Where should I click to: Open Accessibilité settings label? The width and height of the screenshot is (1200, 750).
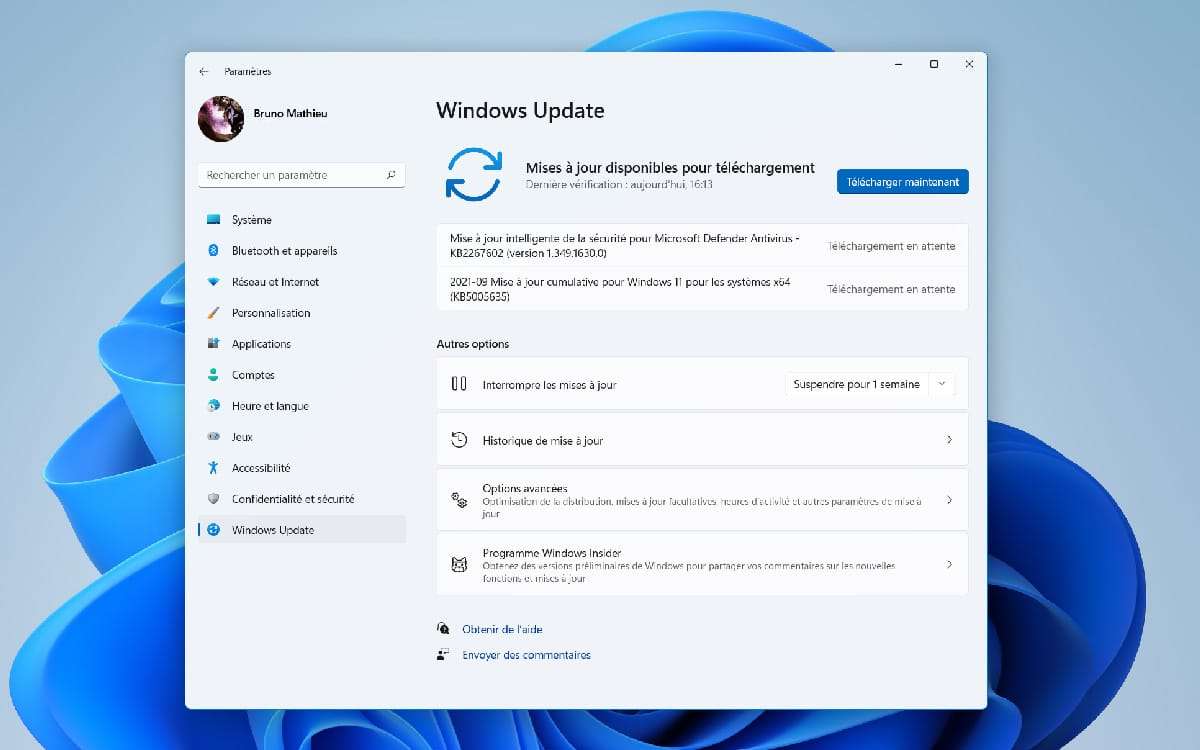click(x=261, y=468)
